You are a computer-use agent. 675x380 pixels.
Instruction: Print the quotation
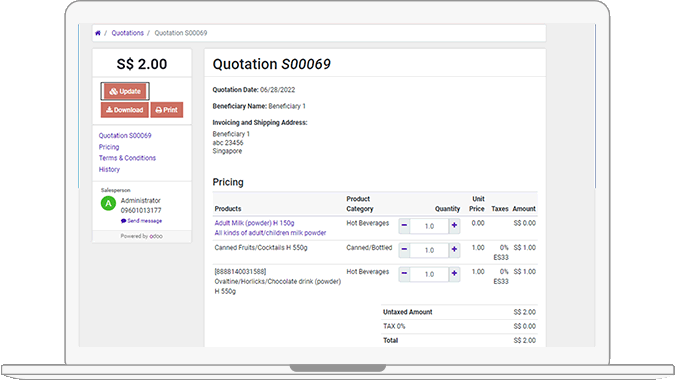click(167, 110)
